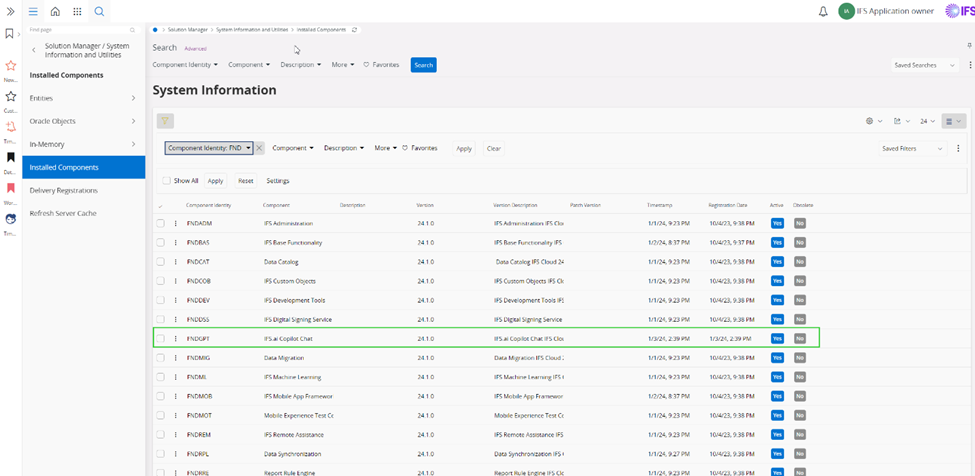Open the pin icon at top right
The image size is (975, 476).
coord(968,45)
